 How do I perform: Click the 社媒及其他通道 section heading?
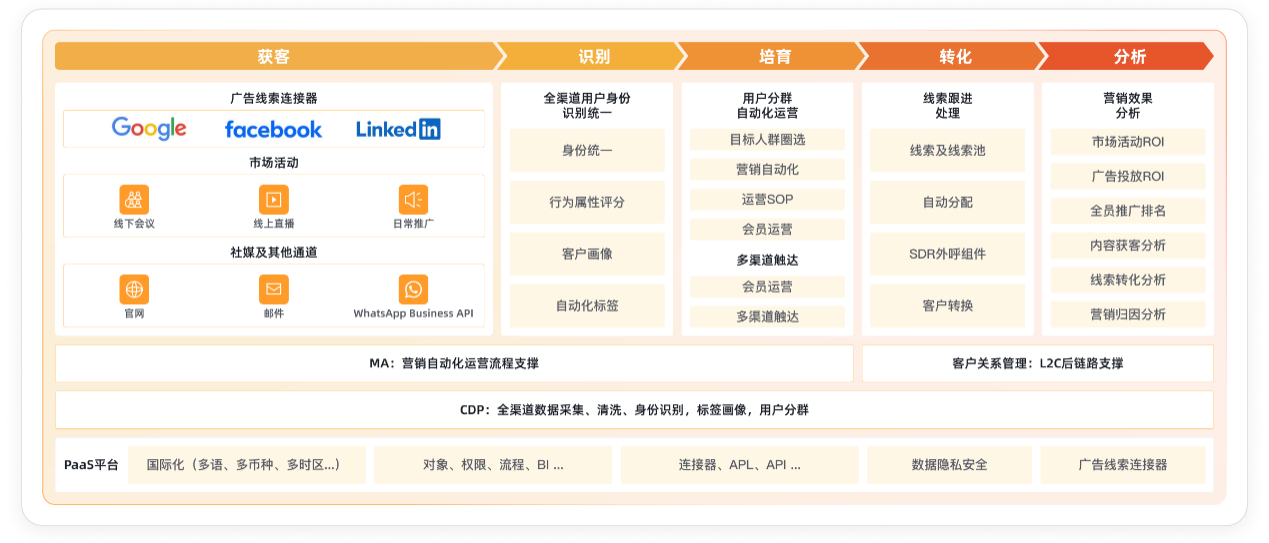point(273,253)
